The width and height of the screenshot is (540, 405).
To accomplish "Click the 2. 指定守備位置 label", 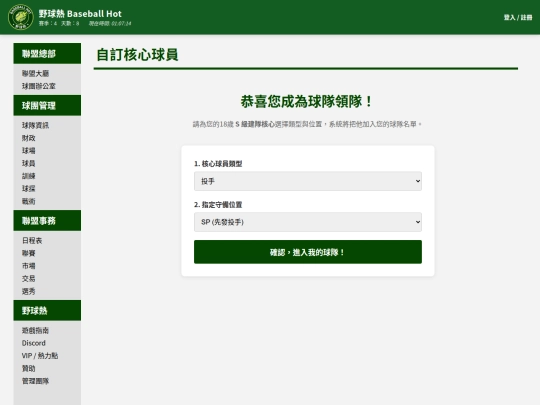I will pyautogui.click(x=218, y=205).
